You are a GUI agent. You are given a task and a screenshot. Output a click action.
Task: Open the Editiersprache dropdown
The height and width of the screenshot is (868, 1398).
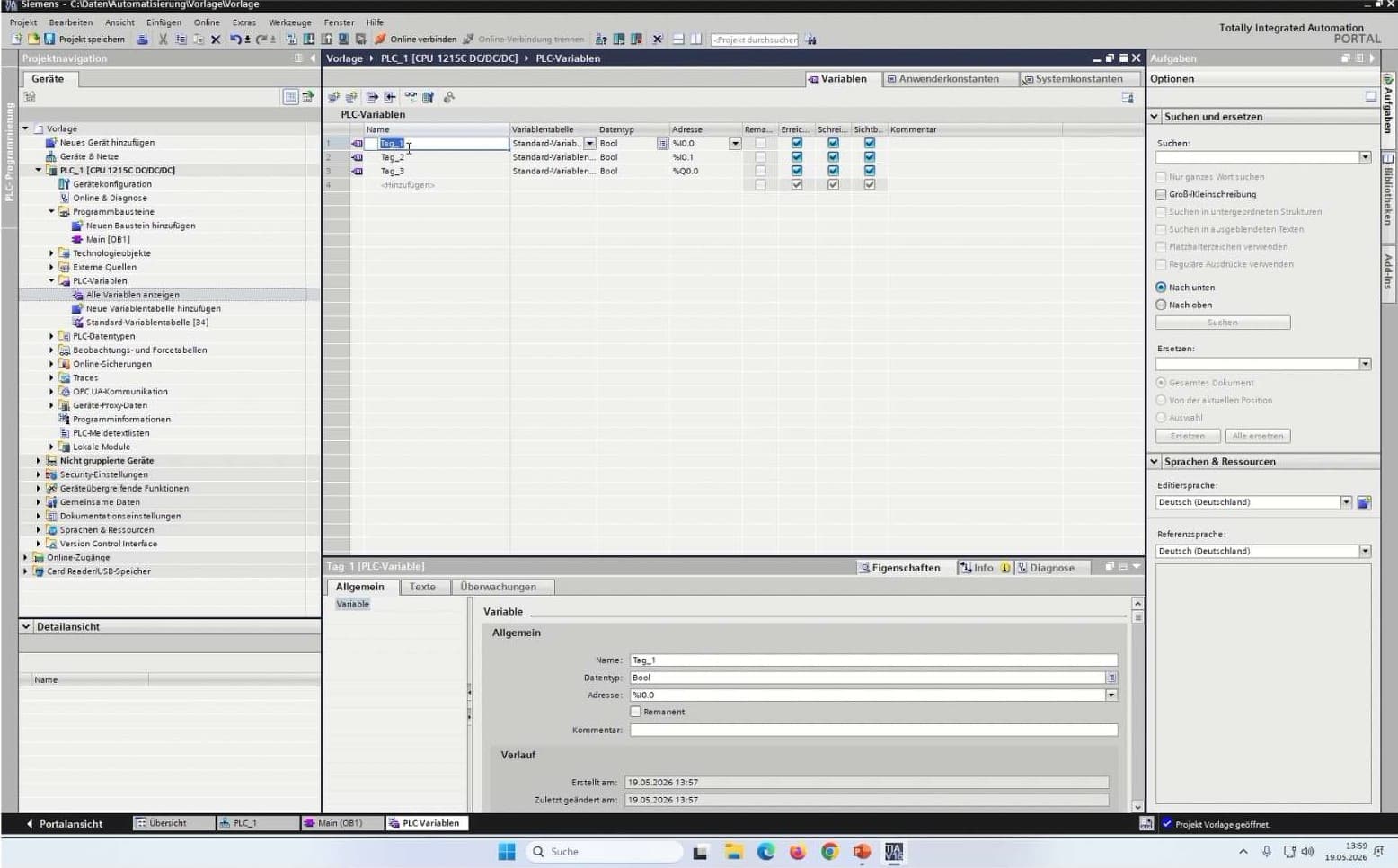tap(1346, 502)
